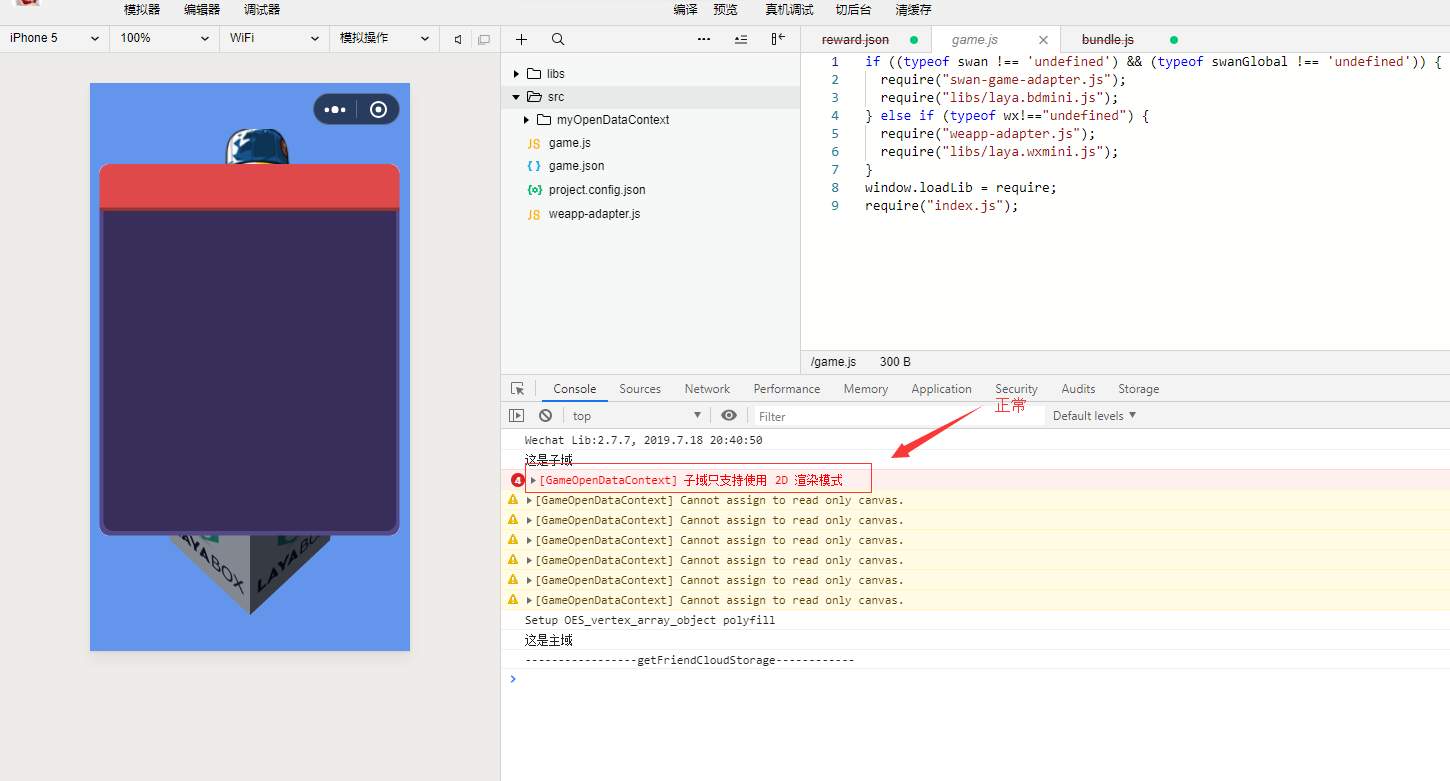Screen dimensions: 1450x781
Task: Click the /game.js path in status bar
Action: [833, 362]
